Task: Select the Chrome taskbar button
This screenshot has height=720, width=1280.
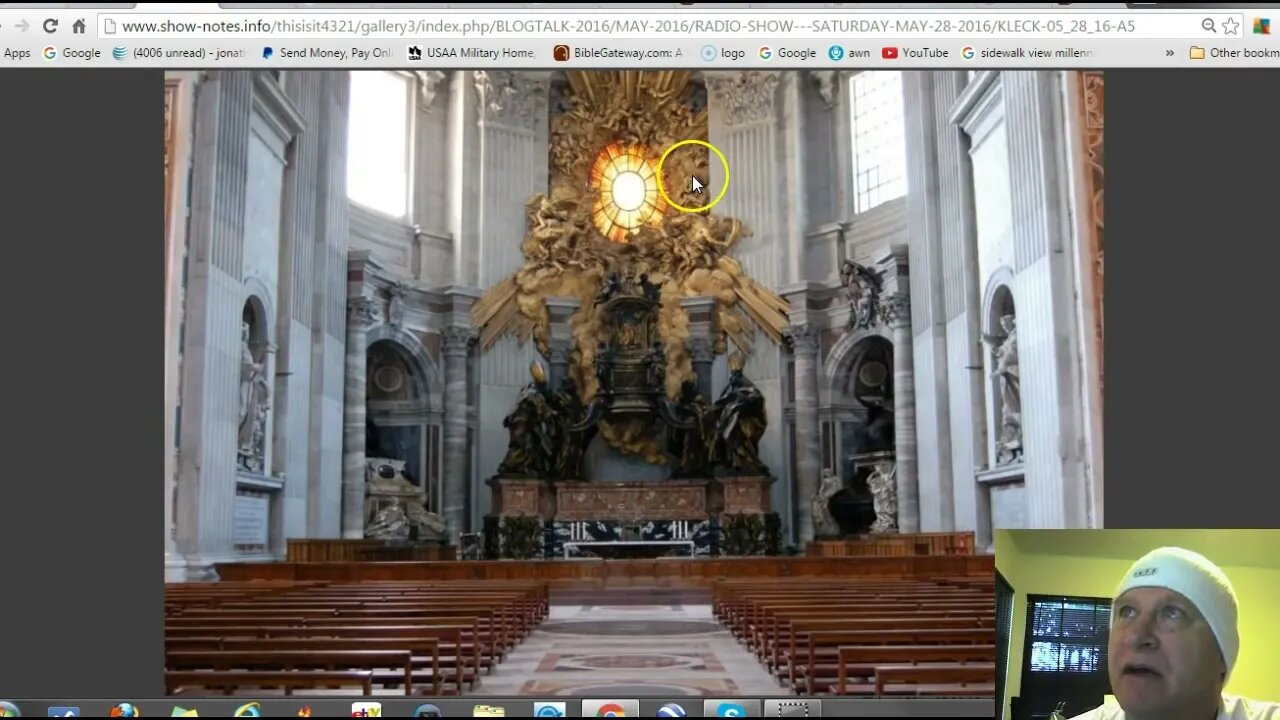Action: tap(610, 711)
